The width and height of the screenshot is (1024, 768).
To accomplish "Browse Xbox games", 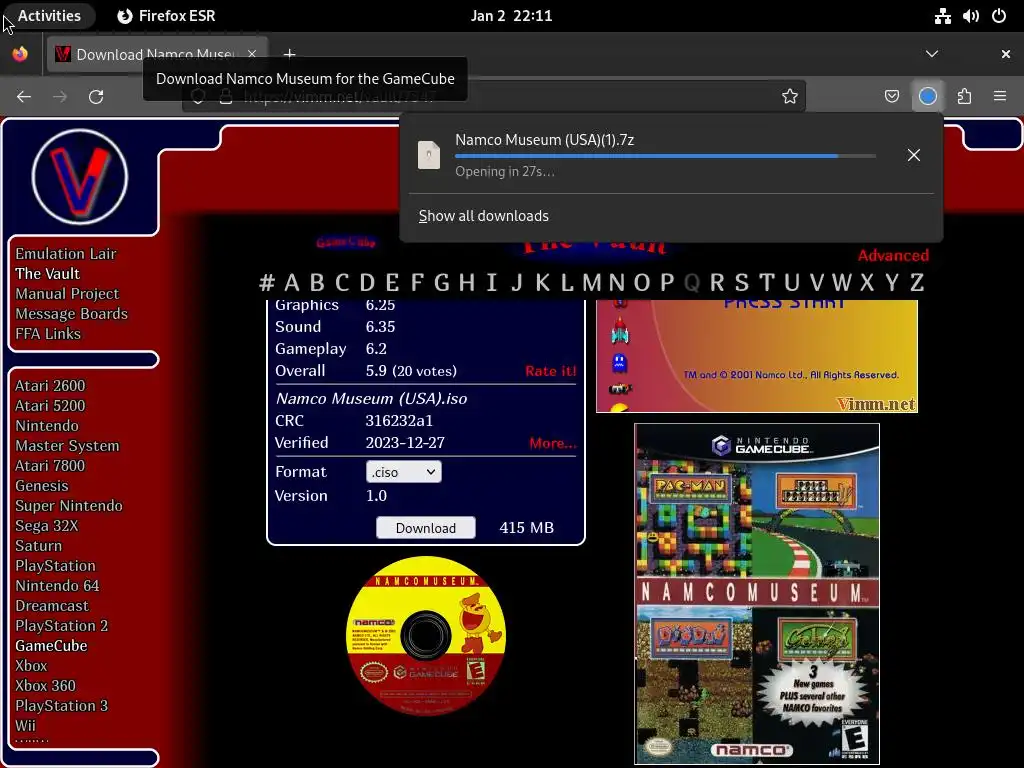I will point(31,666).
